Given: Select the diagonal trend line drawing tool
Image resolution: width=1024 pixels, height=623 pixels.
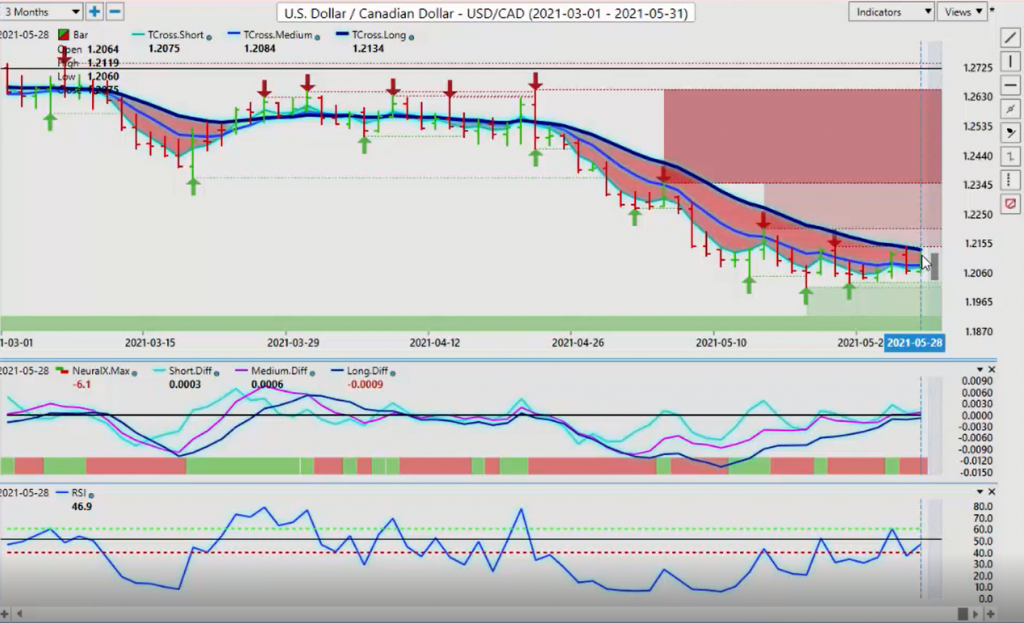Looking at the screenshot, I should point(1009,37).
